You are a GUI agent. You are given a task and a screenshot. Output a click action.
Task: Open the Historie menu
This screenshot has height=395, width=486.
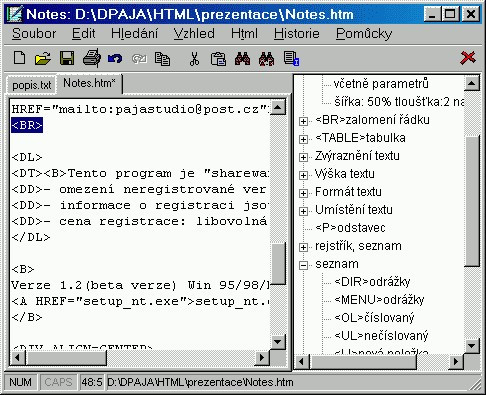click(297, 34)
